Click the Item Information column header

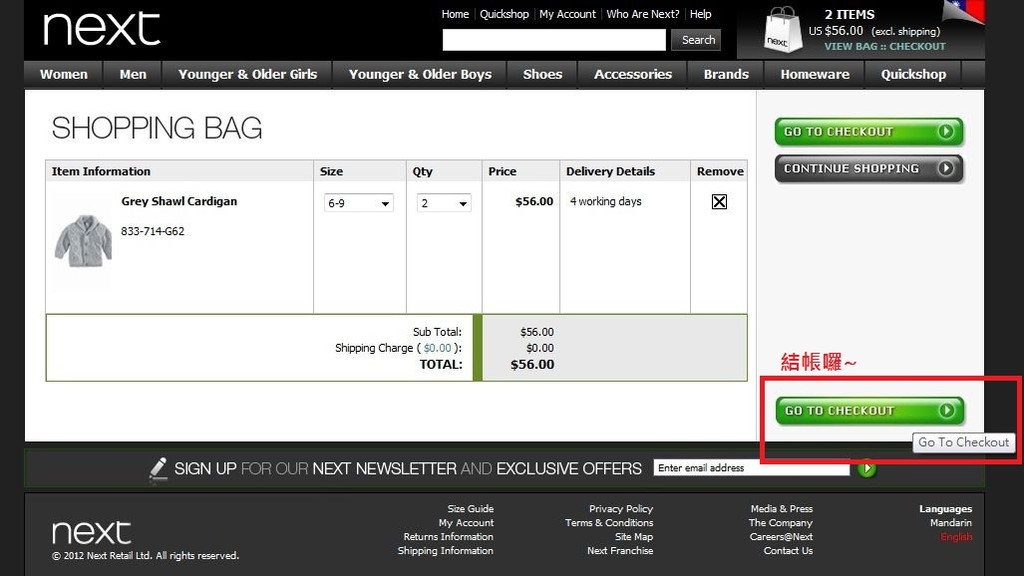(x=101, y=171)
